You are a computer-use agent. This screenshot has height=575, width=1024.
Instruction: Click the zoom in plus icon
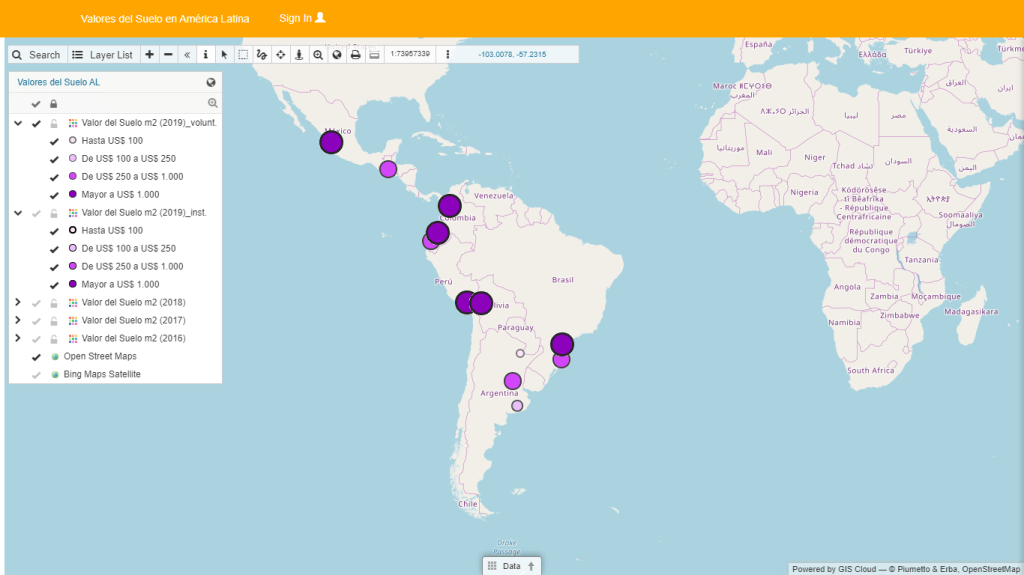[x=149, y=55]
